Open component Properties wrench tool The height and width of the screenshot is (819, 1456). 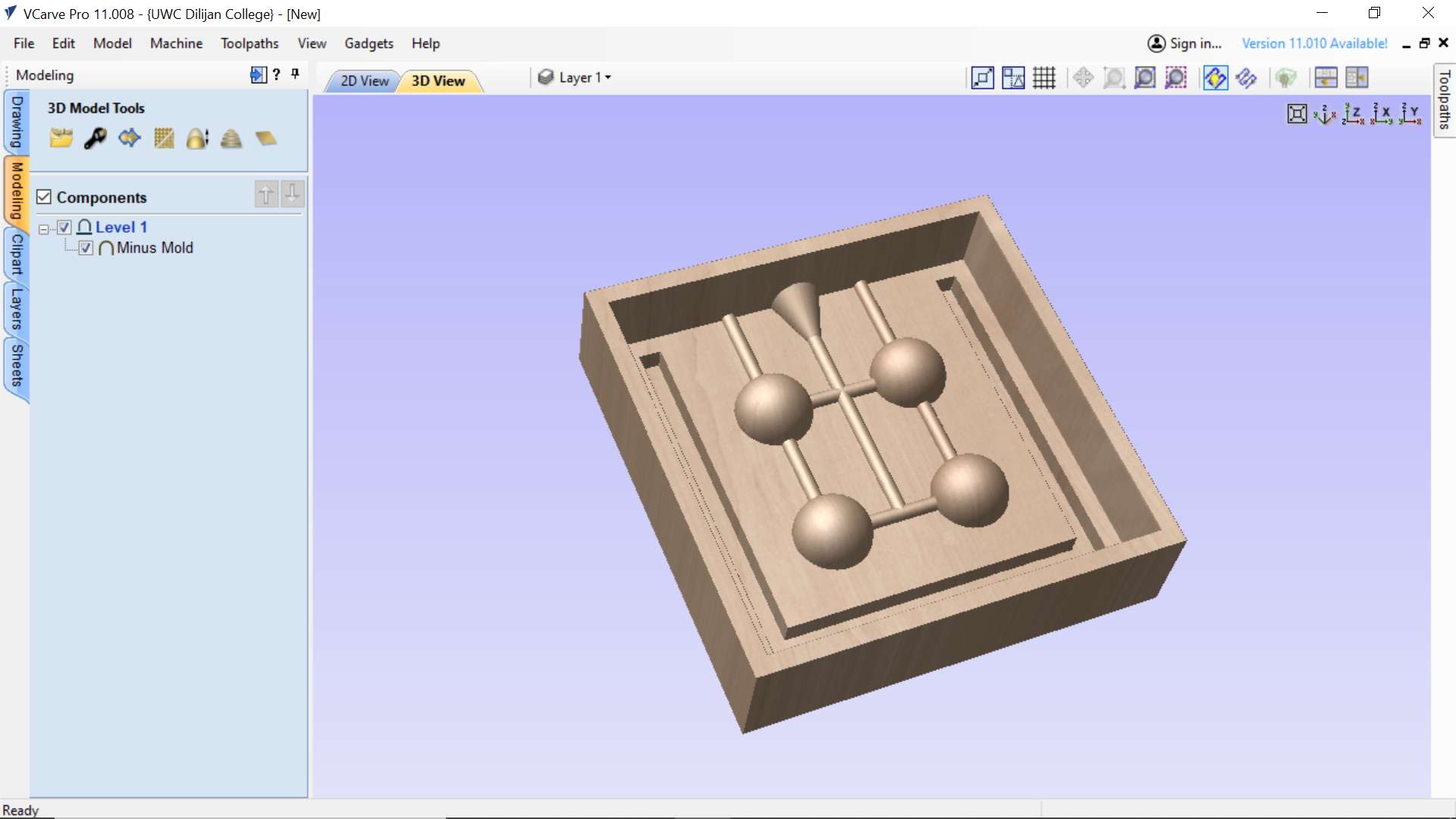(x=95, y=138)
